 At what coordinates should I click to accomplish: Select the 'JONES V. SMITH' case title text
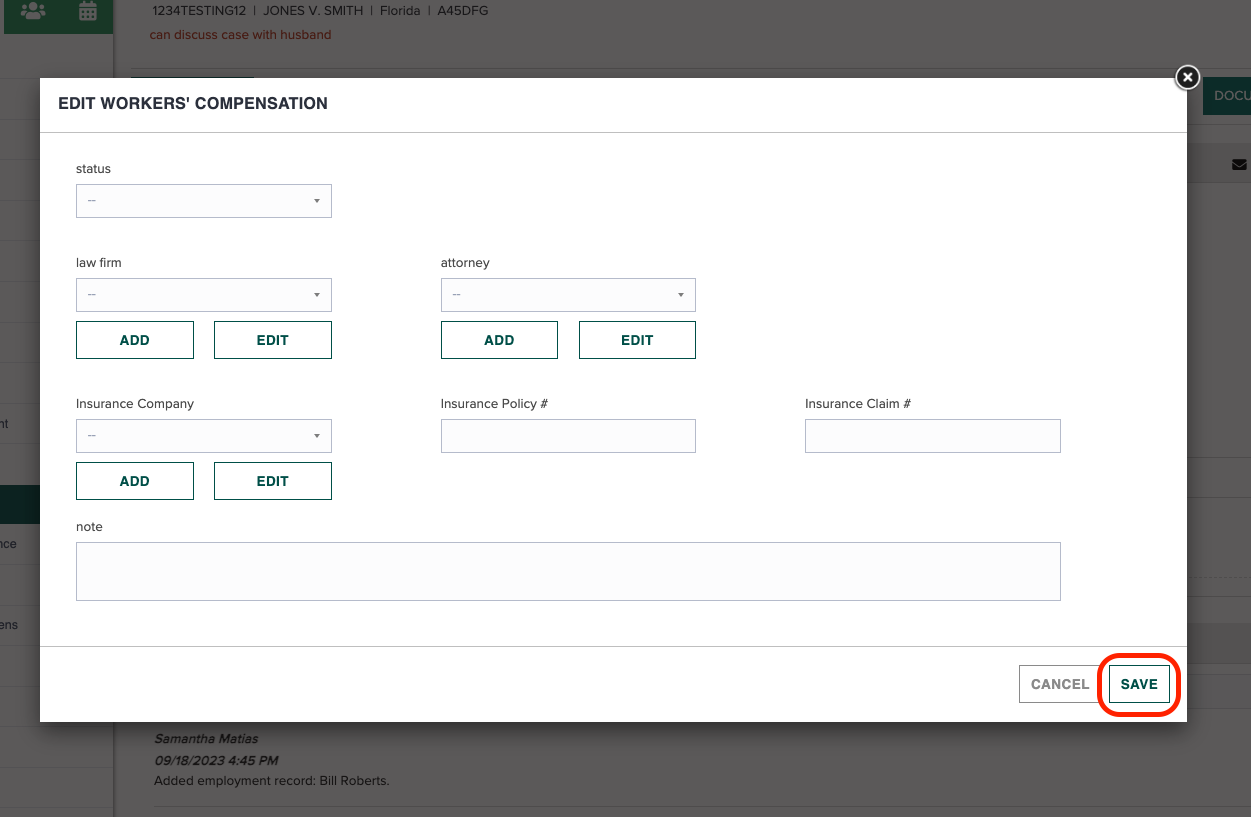click(312, 11)
